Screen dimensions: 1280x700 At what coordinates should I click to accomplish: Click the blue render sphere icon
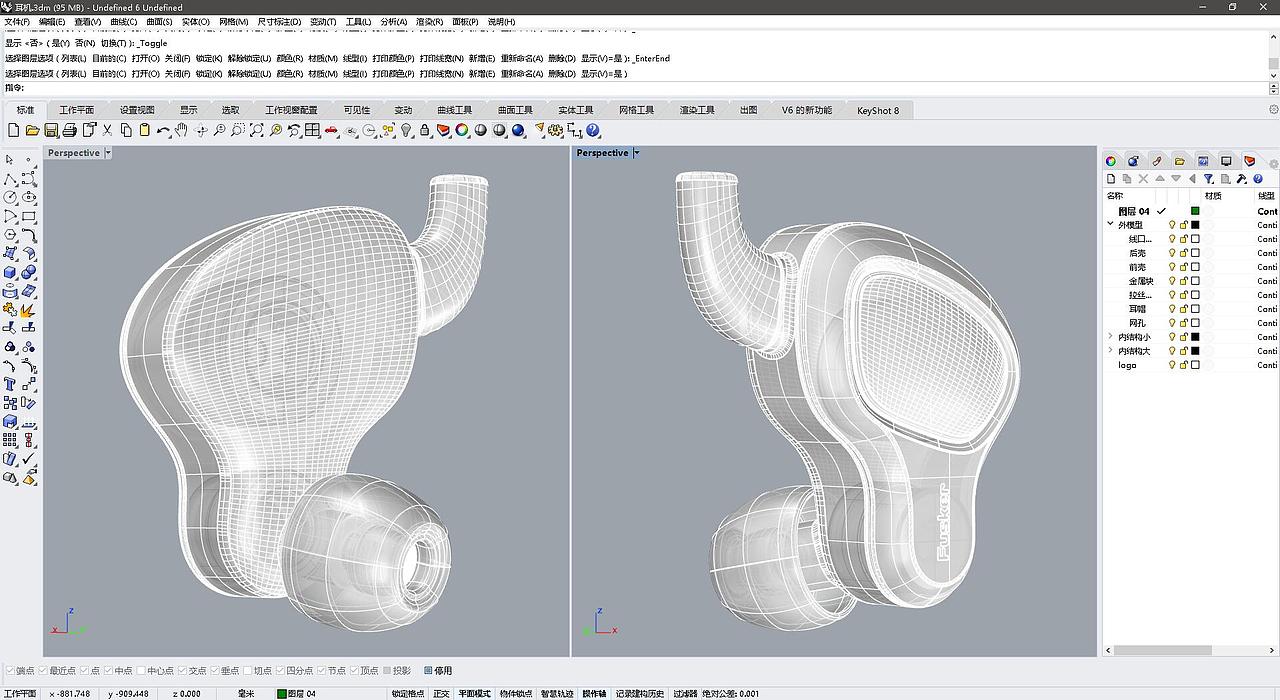click(x=518, y=130)
